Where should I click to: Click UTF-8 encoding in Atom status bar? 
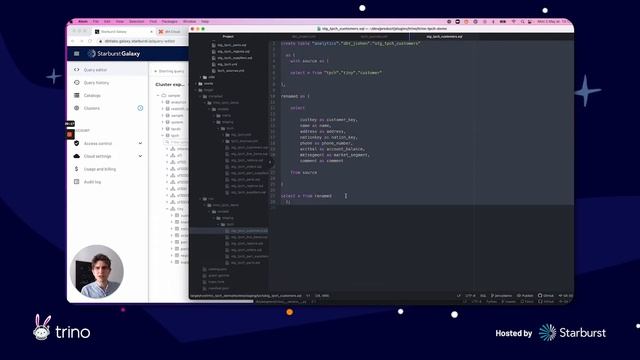pyautogui.click(x=470, y=296)
